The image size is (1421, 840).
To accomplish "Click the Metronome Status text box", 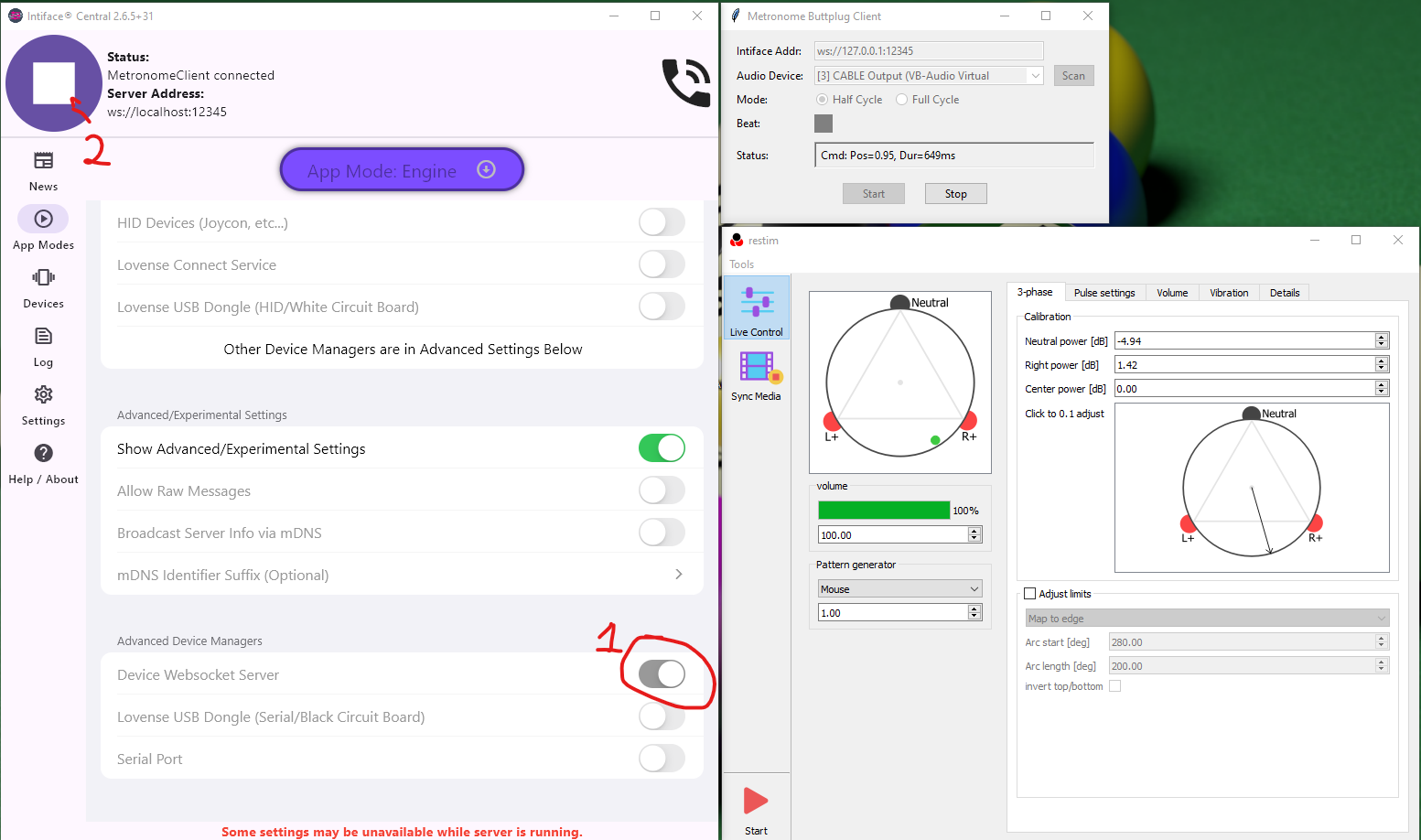I will pos(954,156).
